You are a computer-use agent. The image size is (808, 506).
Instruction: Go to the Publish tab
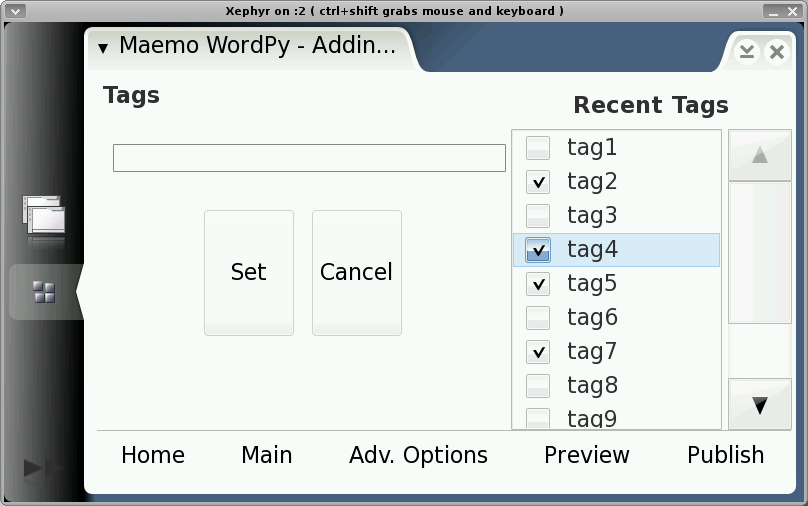pos(725,456)
